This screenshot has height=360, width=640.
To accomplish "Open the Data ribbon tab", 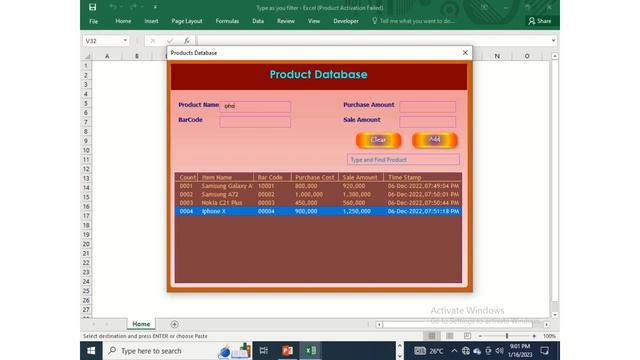I will point(258,21).
